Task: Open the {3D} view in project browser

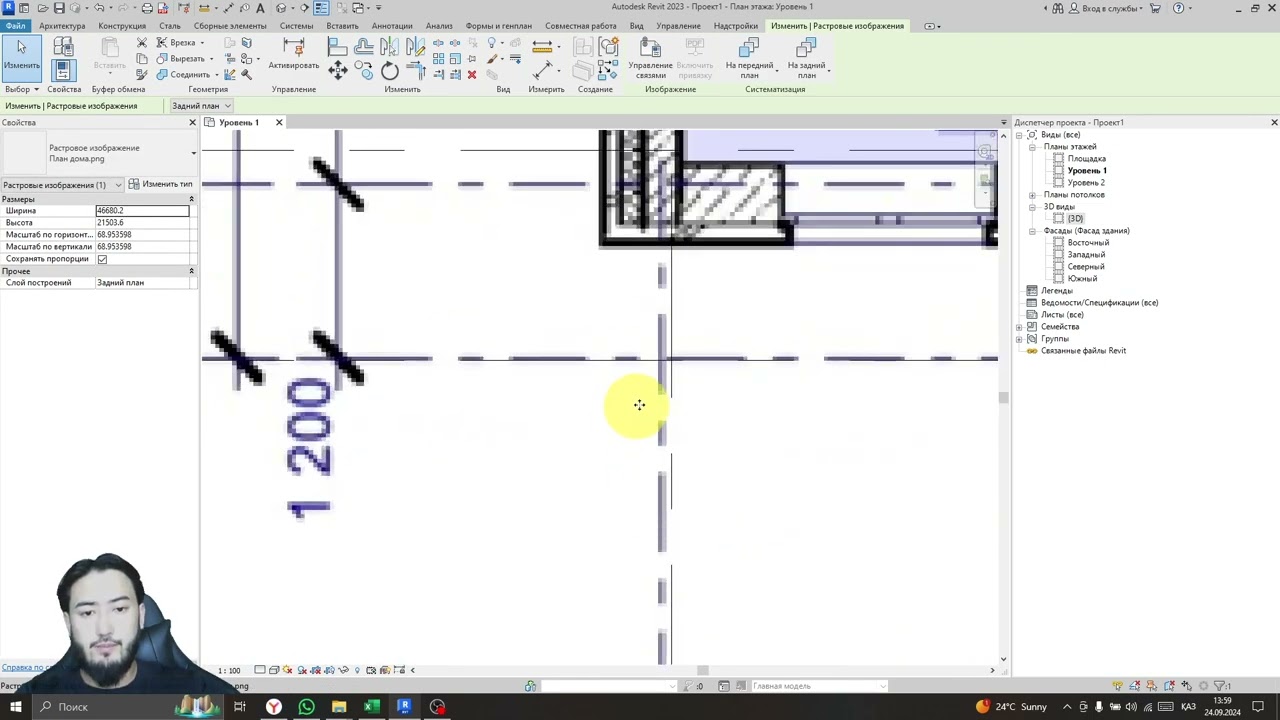Action: tap(1075, 219)
